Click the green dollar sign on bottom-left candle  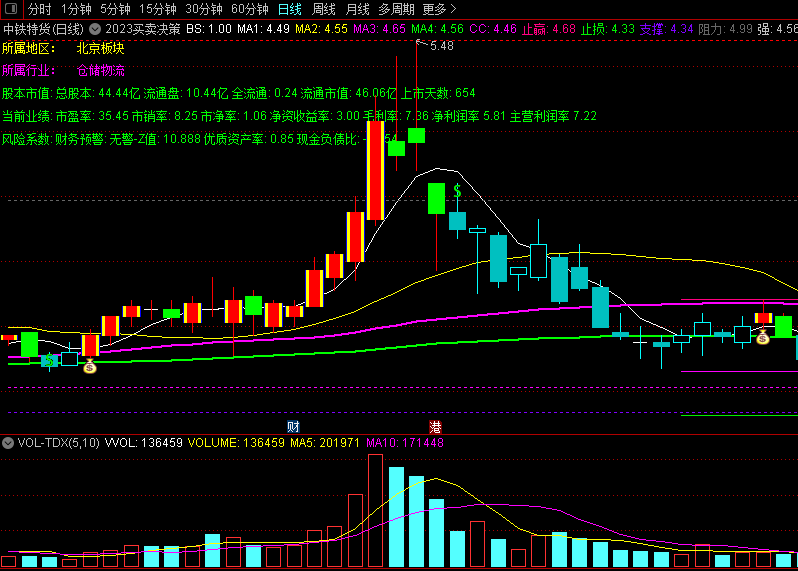49,361
